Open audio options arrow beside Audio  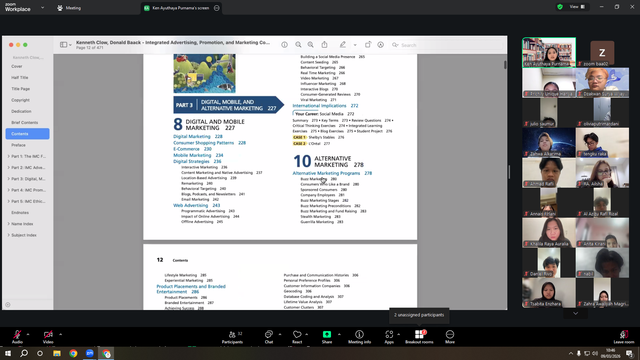point(28,334)
